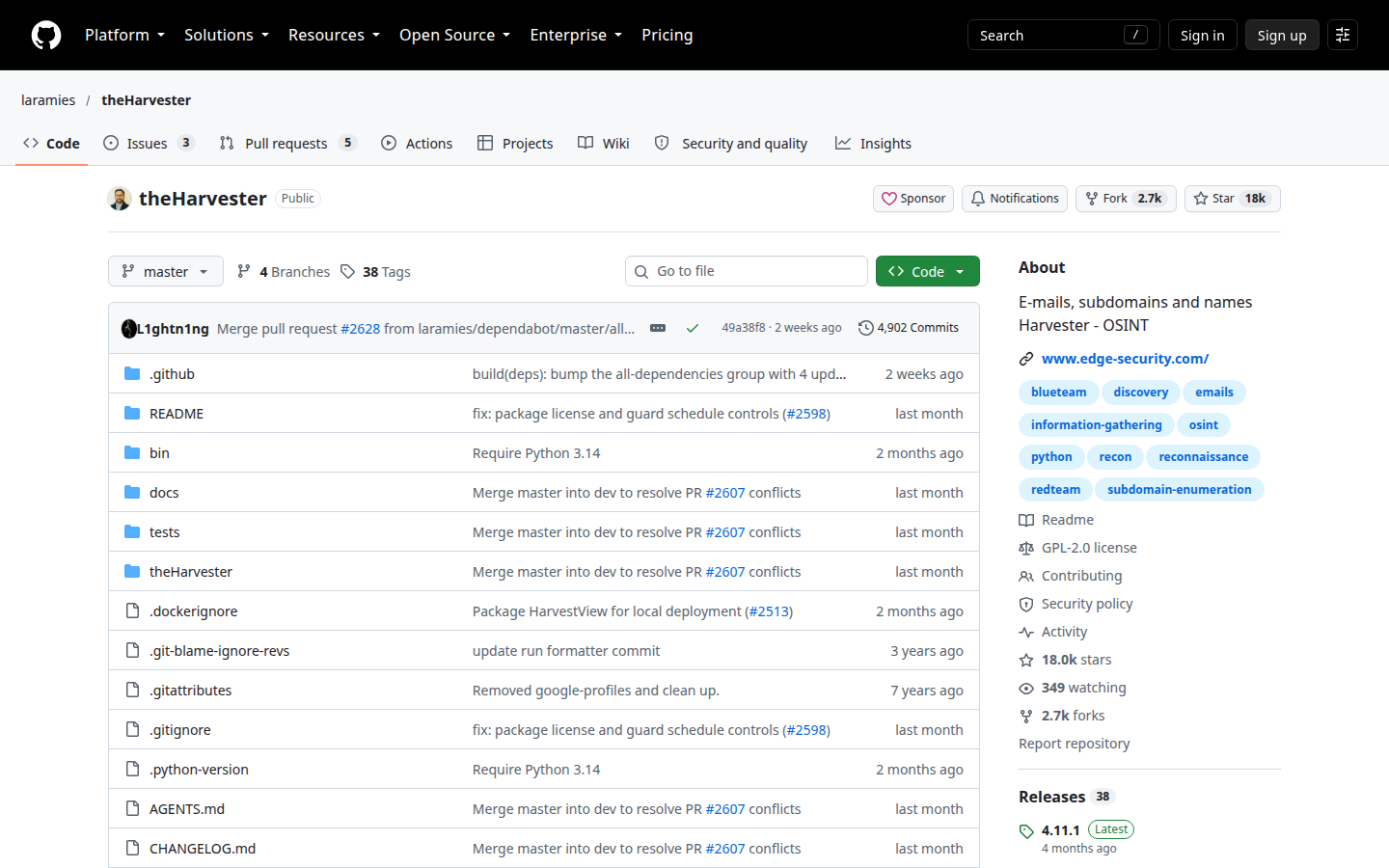Click the pulse icon beside Activity

pyautogui.click(x=1026, y=632)
